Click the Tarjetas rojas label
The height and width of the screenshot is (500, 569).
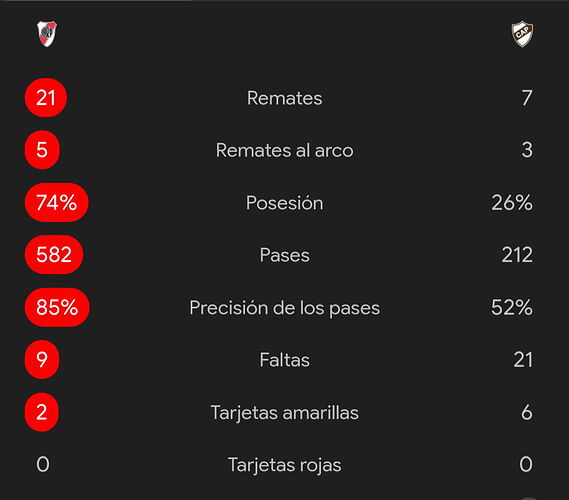[284, 465]
